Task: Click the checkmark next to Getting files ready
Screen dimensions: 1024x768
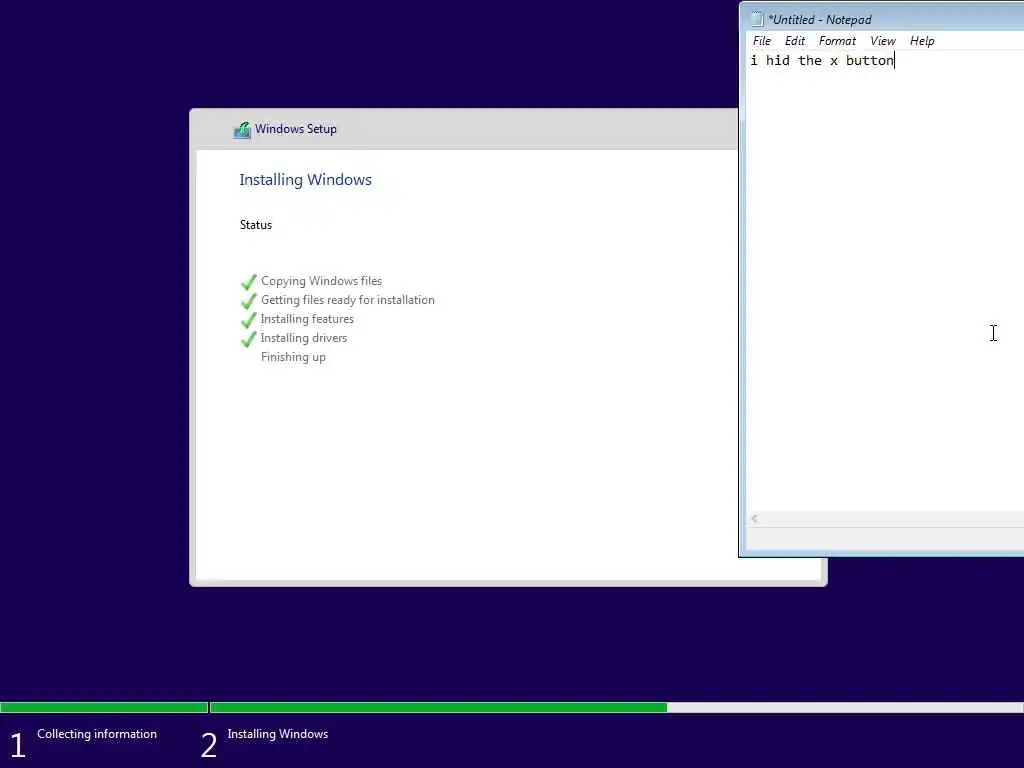Action: tap(249, 300)
